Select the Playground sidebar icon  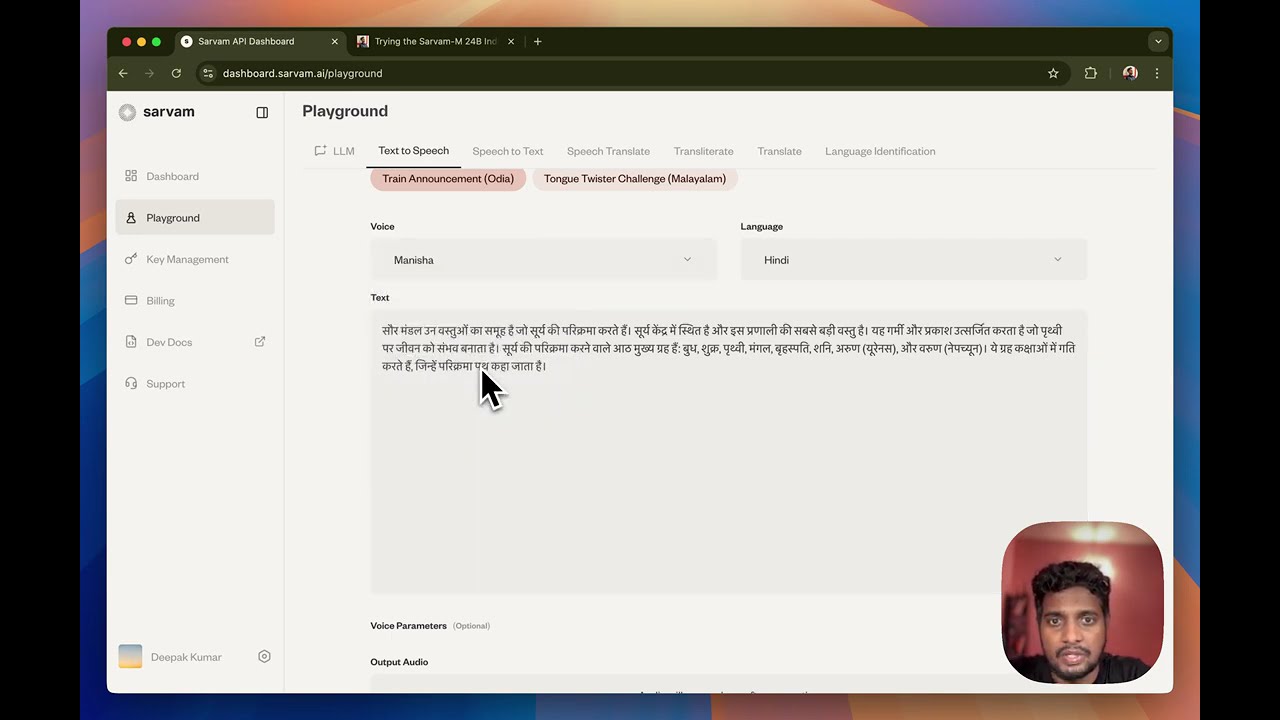(x=131, y=218)
